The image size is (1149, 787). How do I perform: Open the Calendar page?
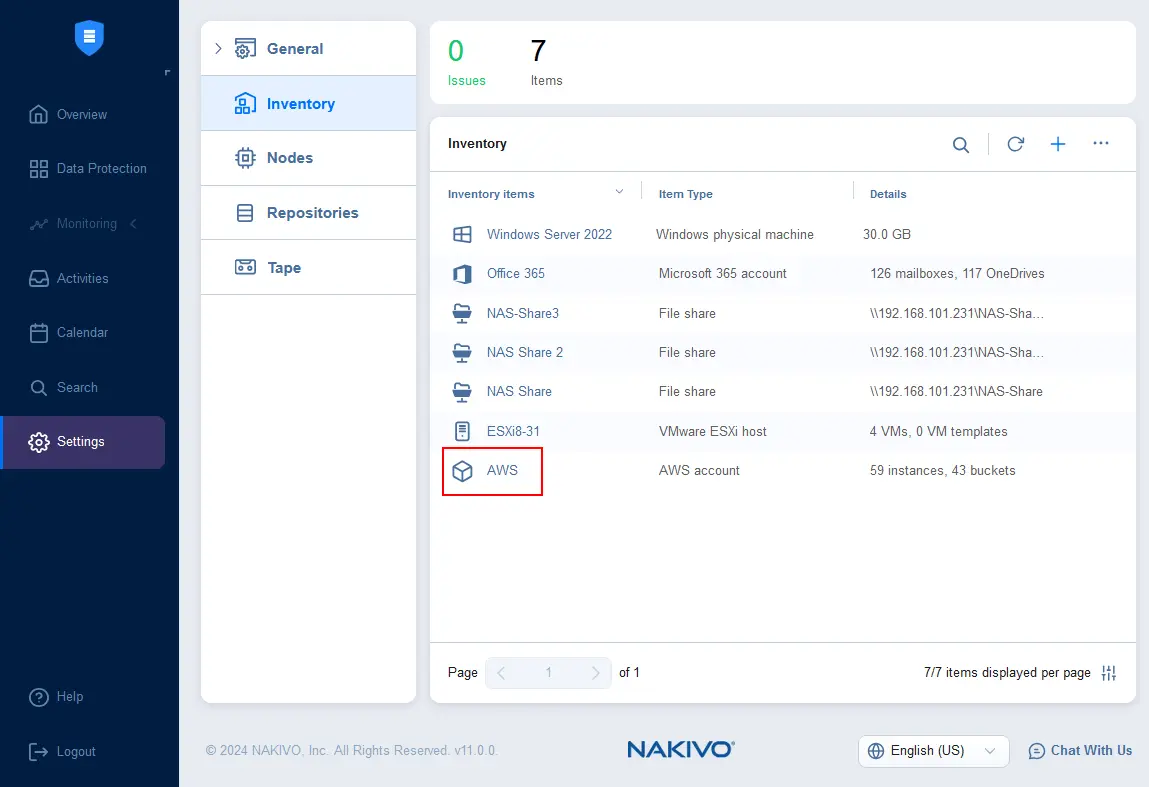69,333
